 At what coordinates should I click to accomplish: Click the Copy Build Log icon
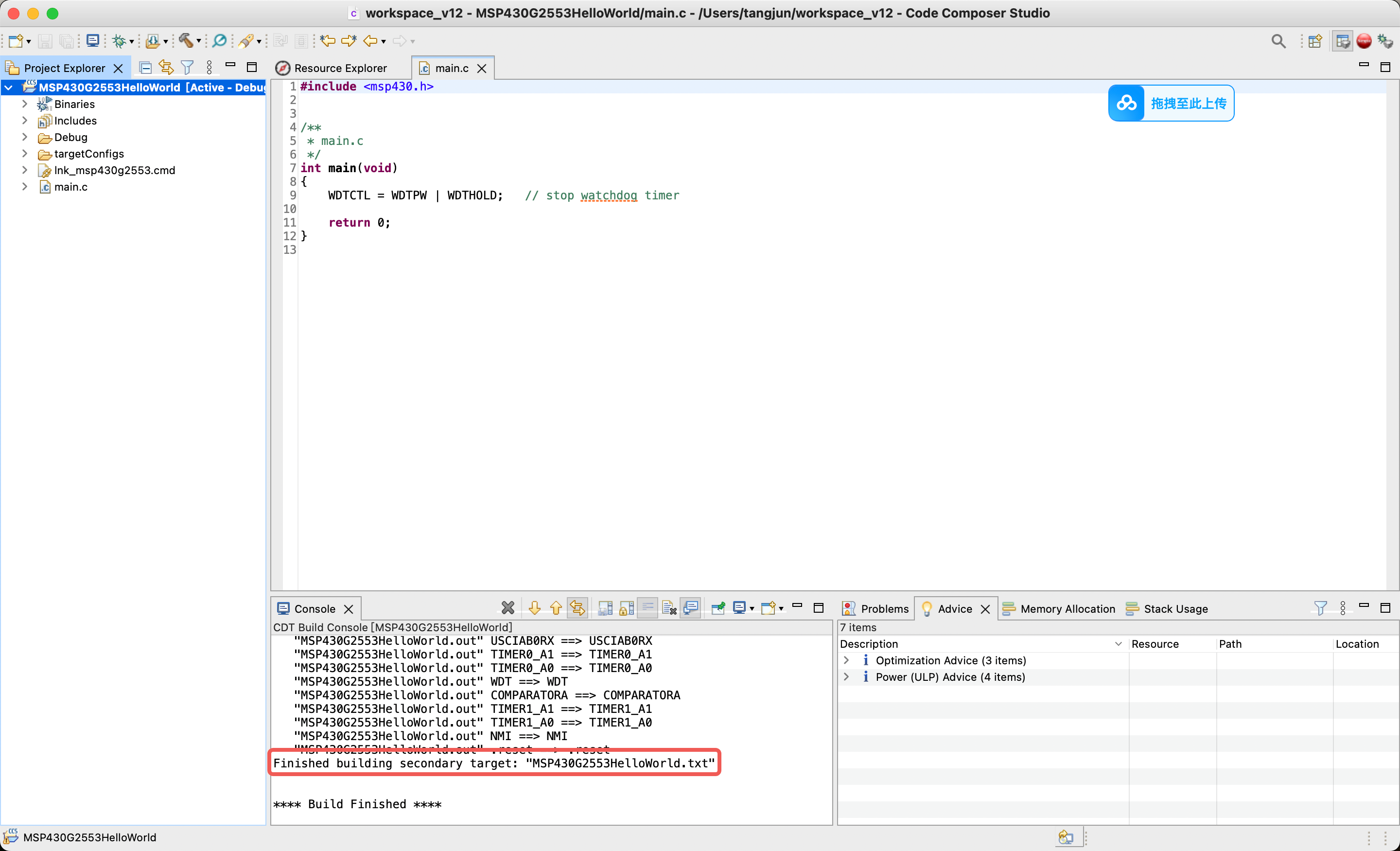tap(605, 608)
